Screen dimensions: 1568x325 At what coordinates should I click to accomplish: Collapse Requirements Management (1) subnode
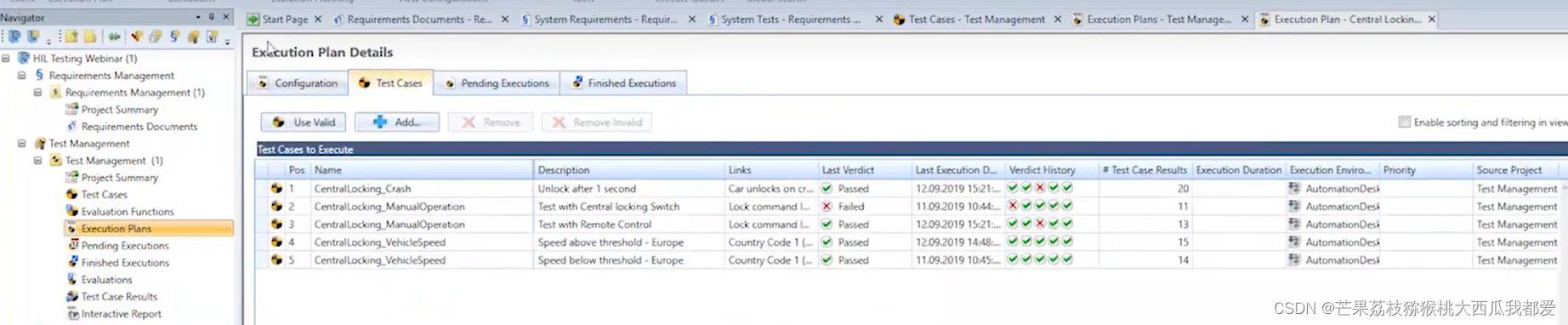click(38, 93)
